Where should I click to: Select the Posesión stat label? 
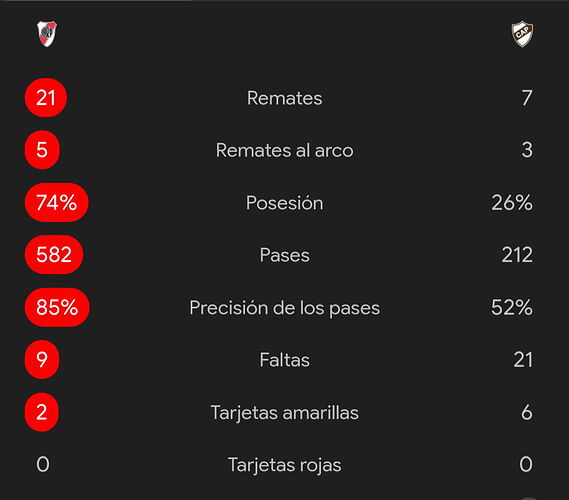284,202
